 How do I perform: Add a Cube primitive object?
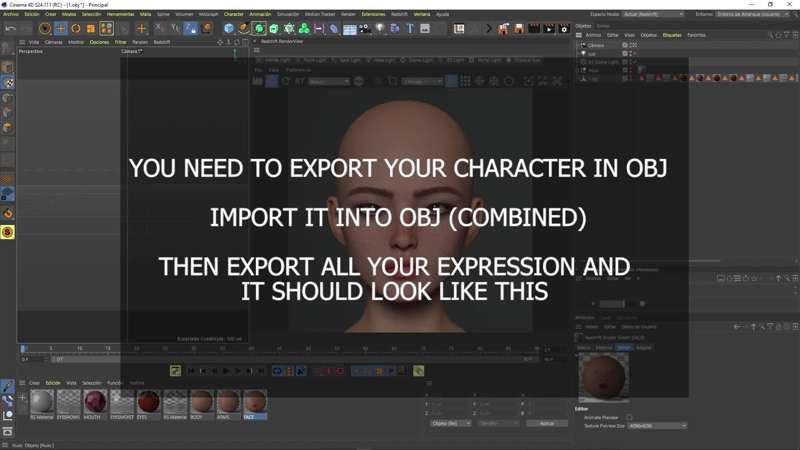tap(228, 29)
